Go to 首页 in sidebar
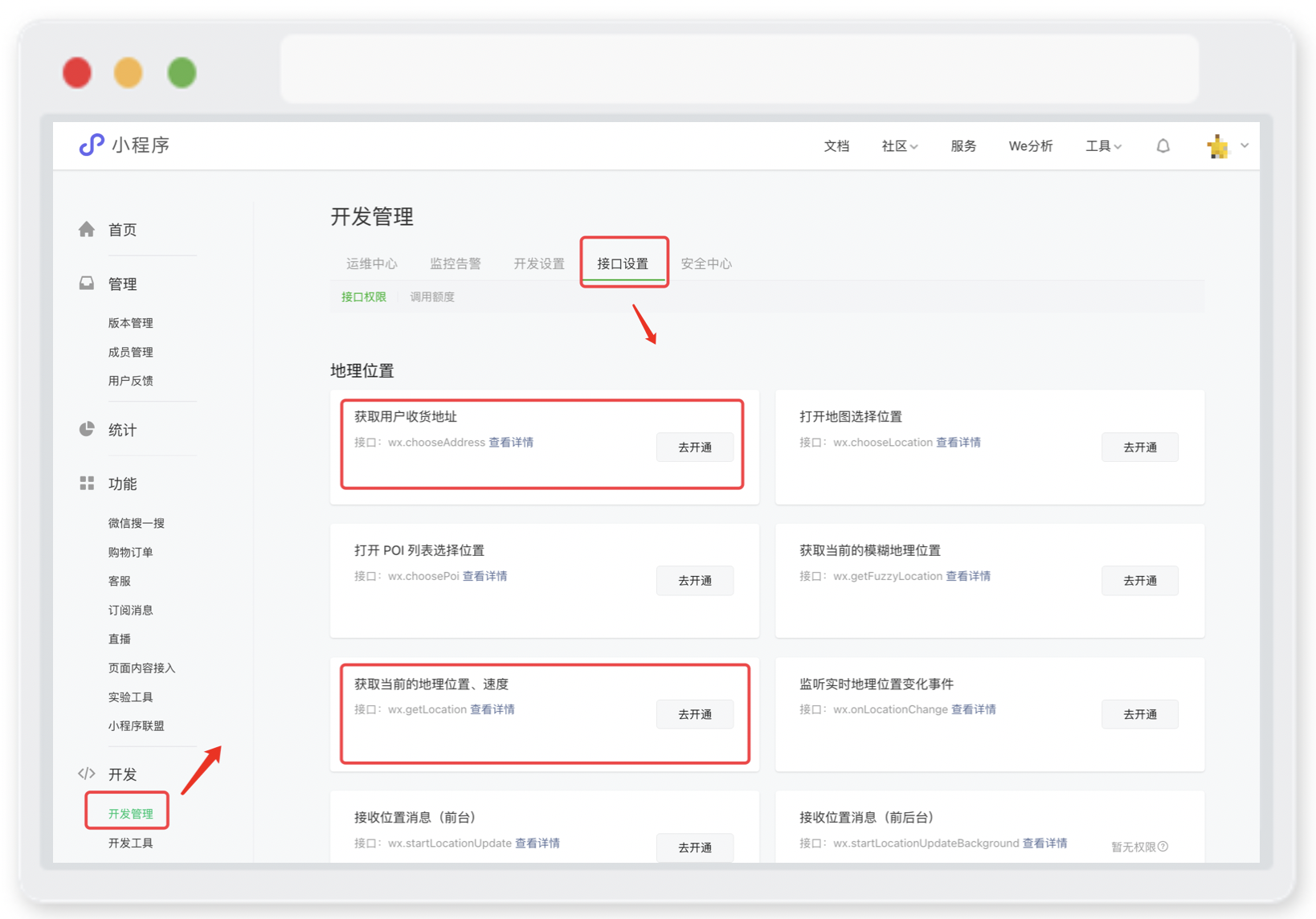1316x919 pixels. [122, 230]
